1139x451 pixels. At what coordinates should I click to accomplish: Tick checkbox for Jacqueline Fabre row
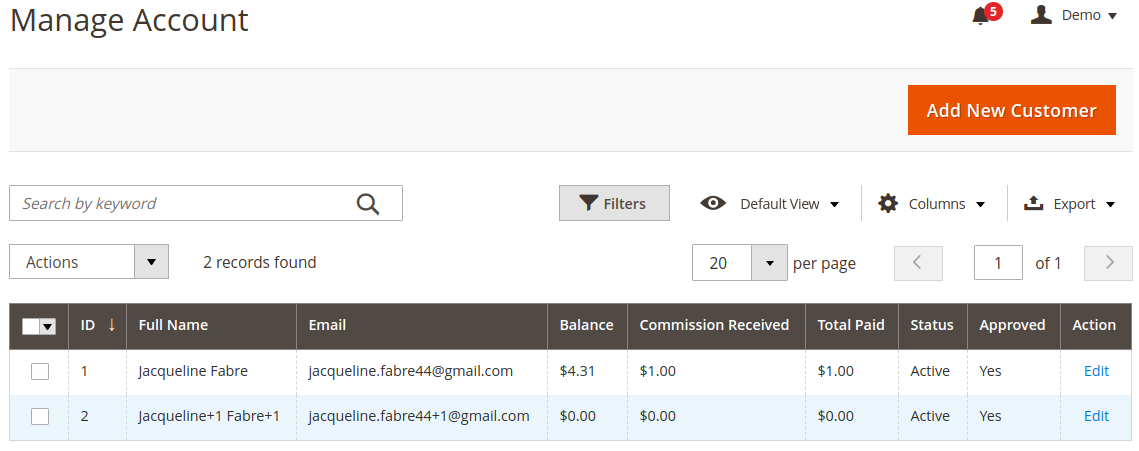tap(40, 372)
